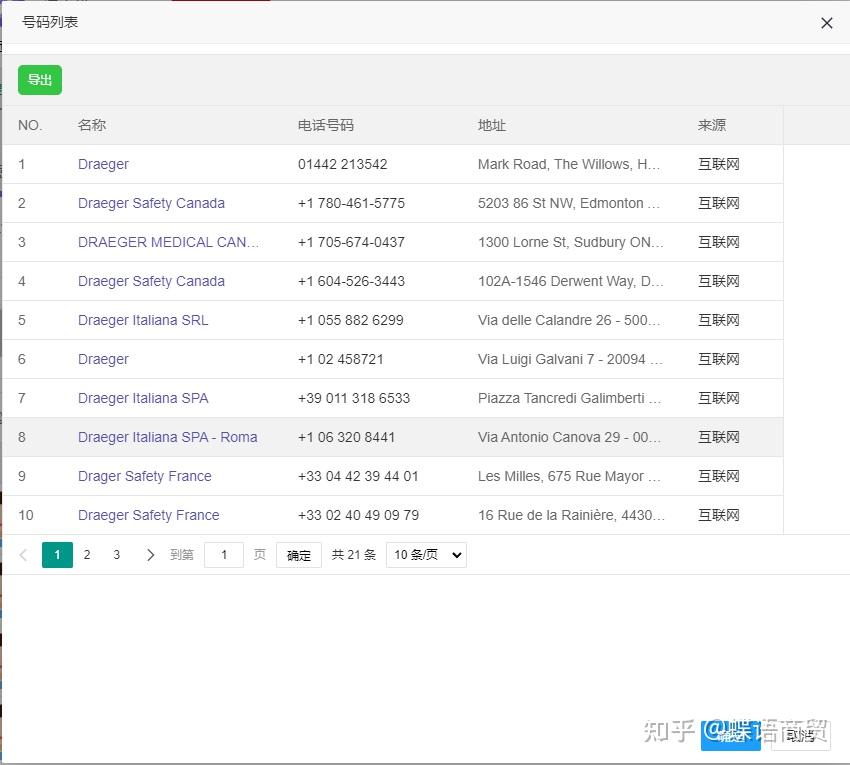
Task: Click address Via Luigi Galvani 7
Action: point(570,359)
